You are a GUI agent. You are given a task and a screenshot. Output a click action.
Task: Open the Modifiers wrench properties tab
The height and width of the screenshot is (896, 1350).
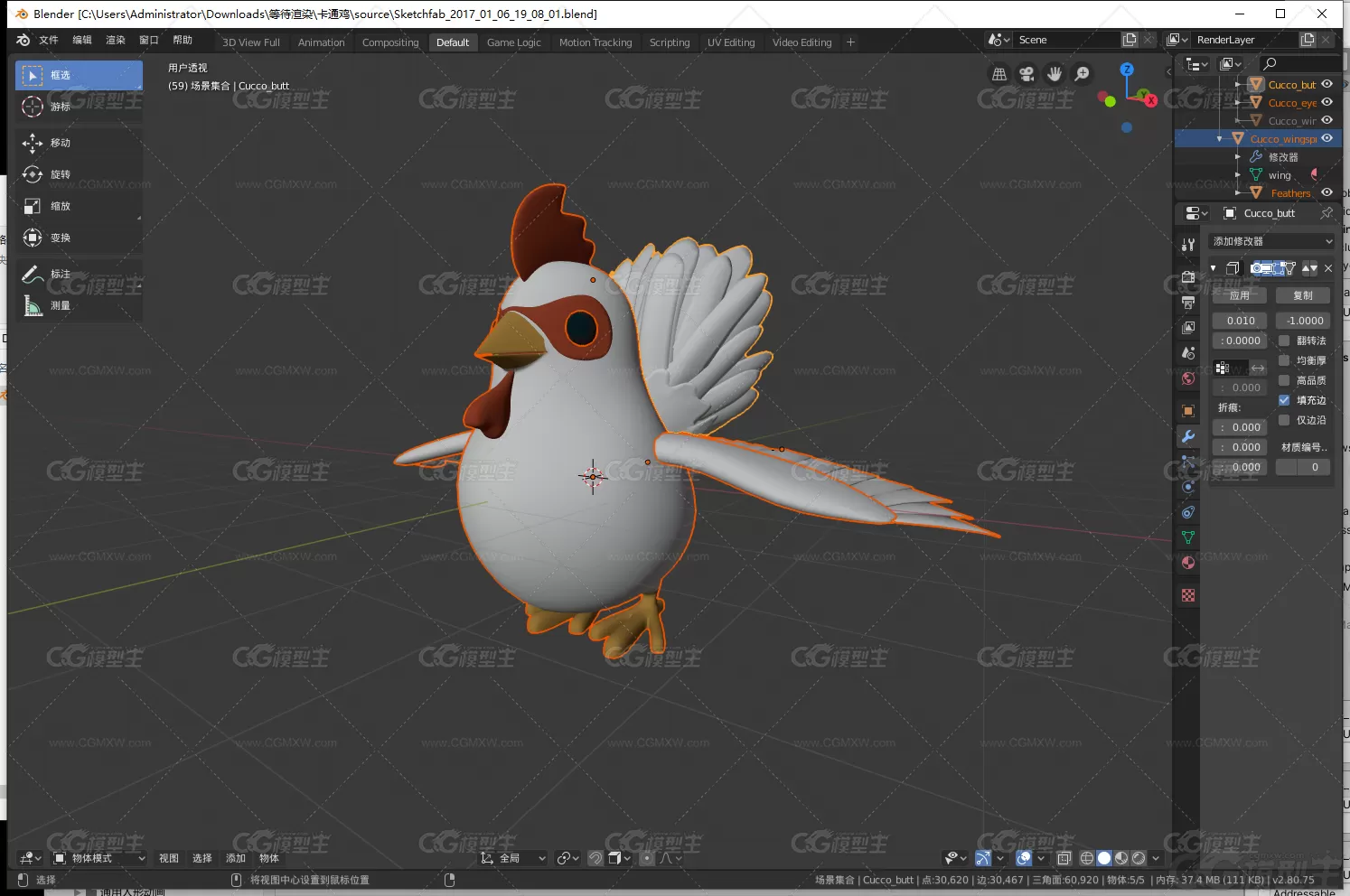click(x=1188, y=436)
